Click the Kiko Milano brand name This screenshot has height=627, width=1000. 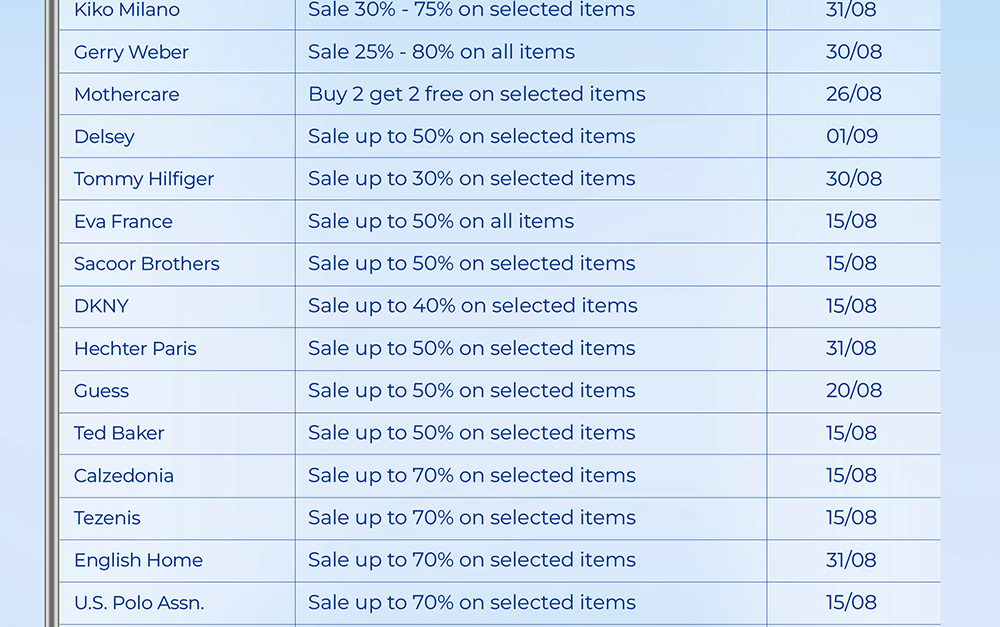click(x=127, y=10)
